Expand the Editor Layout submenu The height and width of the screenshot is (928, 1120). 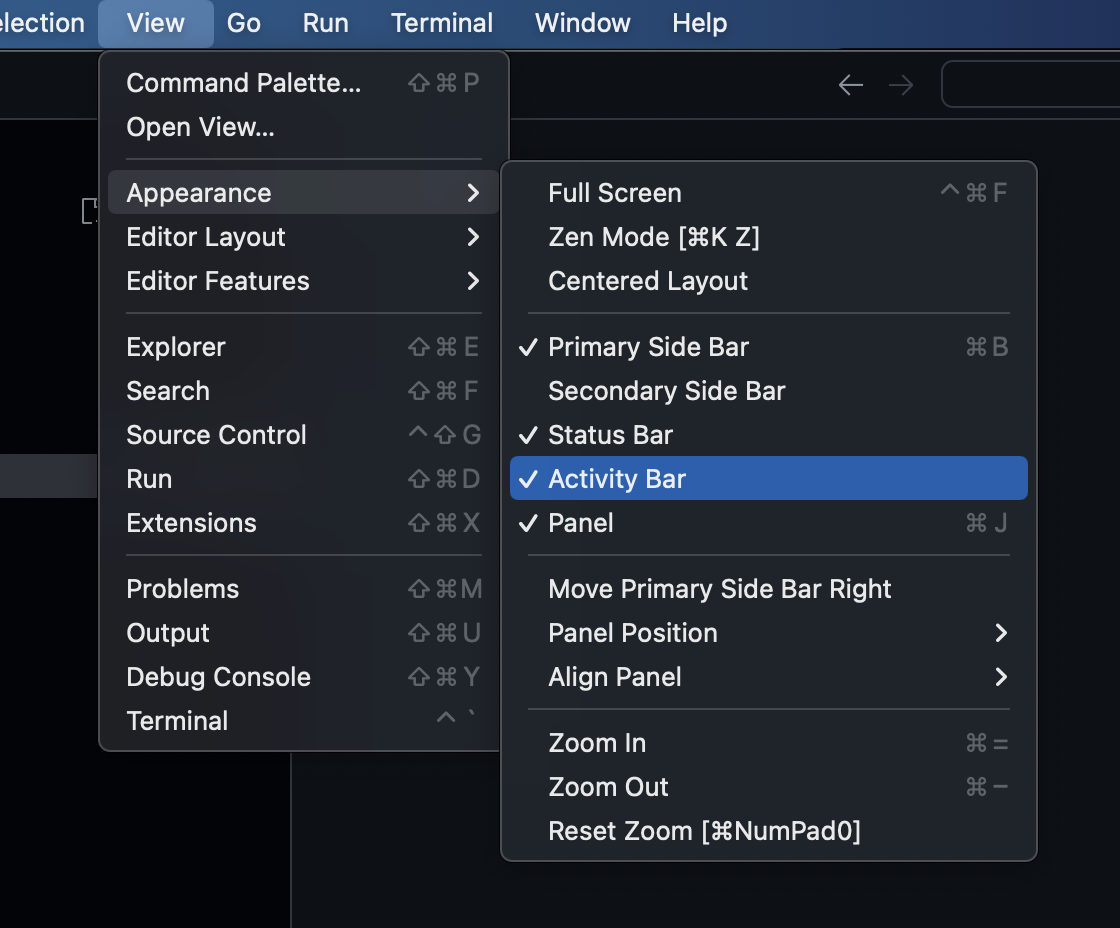[x=205, y=237]
